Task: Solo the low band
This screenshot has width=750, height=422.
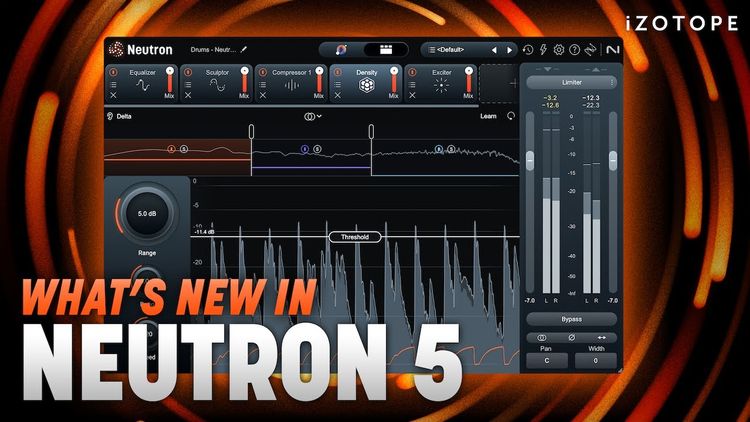Action: coord(184,149)
